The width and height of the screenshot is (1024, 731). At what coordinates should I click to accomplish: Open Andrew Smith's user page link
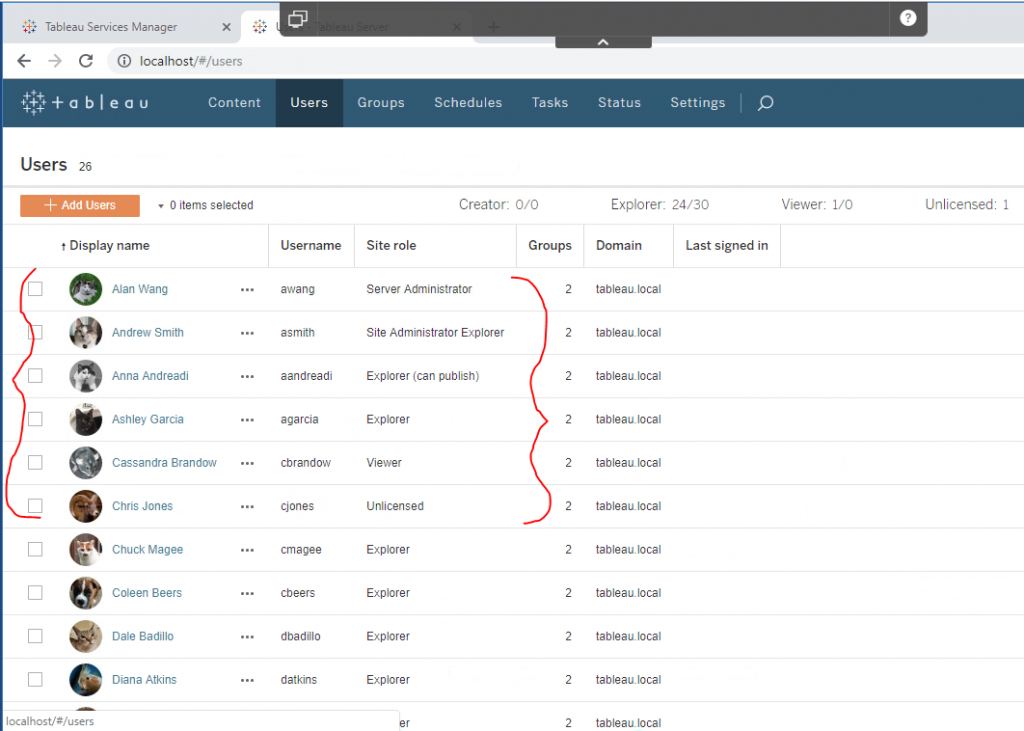147,332
